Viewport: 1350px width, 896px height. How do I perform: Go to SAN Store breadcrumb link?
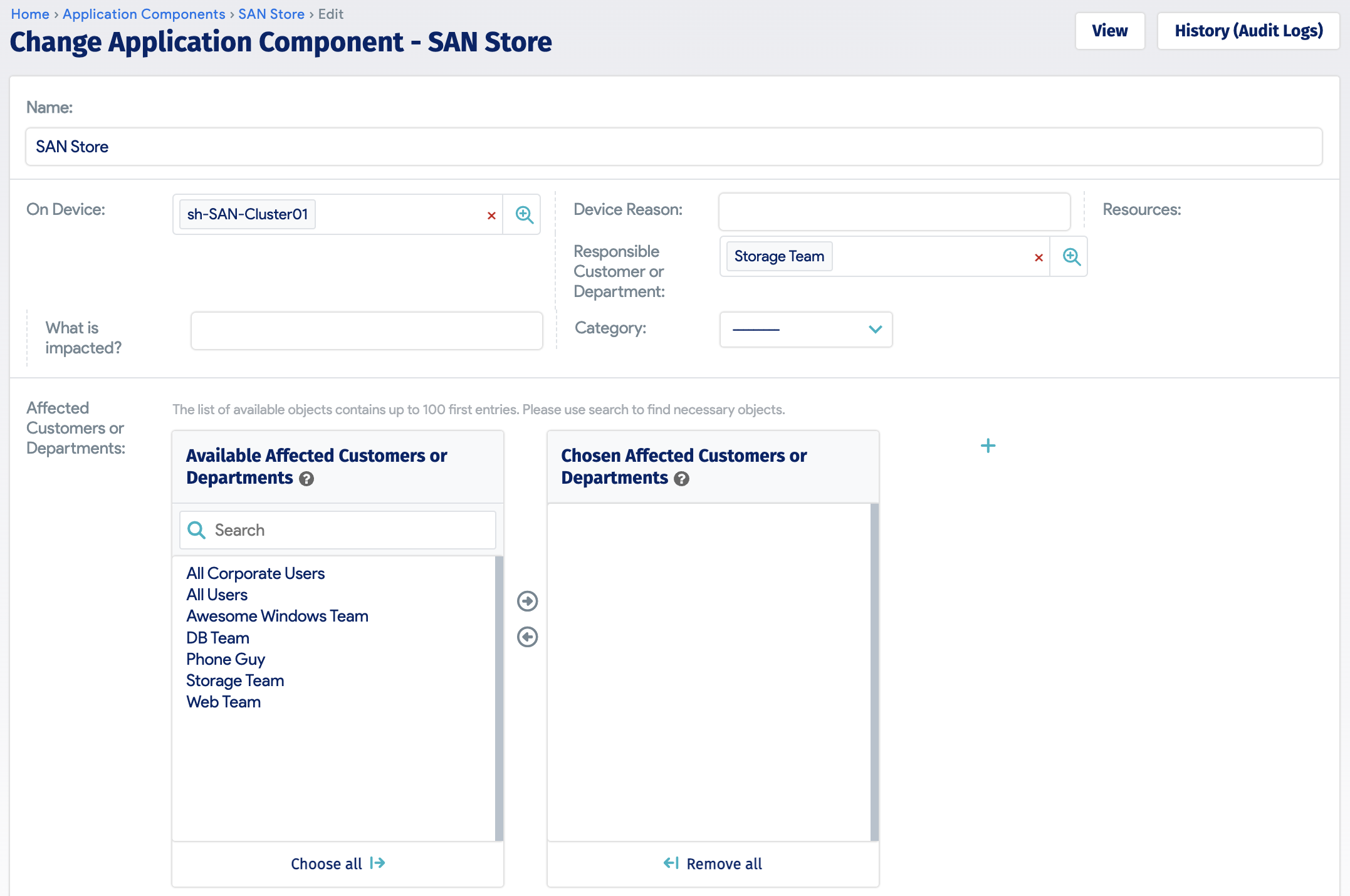[271, 13]
